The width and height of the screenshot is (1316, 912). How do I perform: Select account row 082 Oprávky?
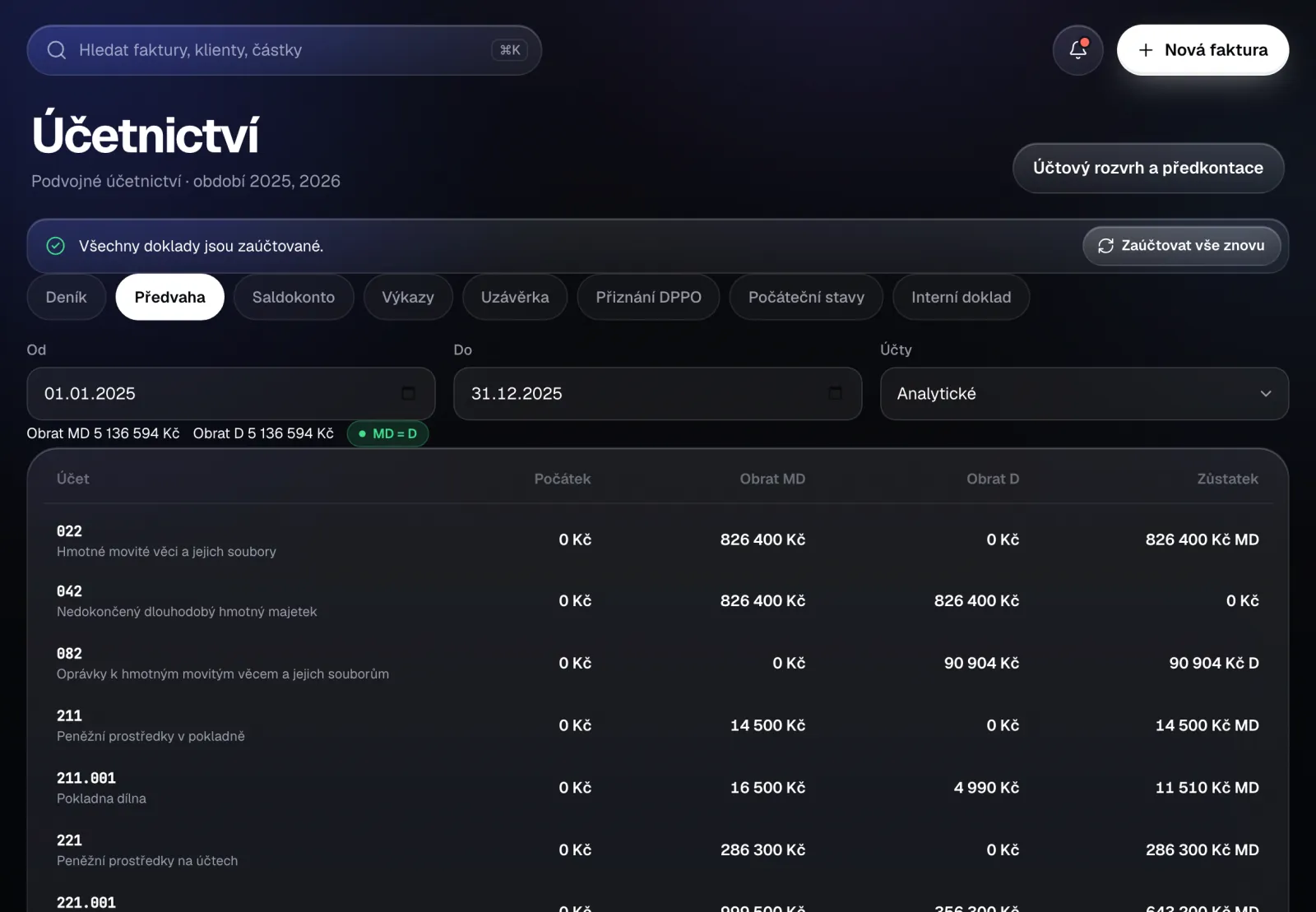click(658, 663)
